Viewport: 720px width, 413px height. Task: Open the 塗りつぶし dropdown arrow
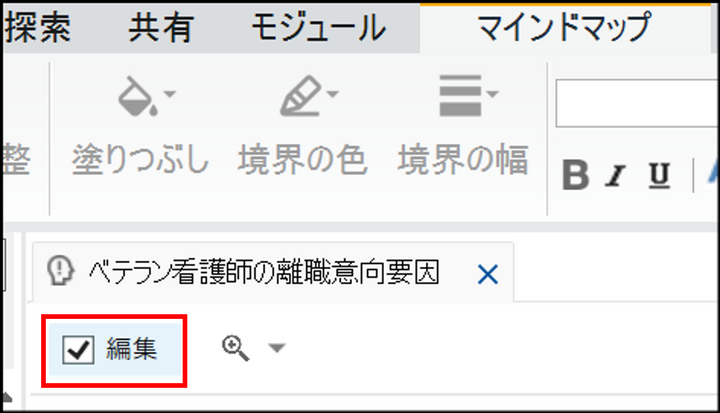(170, 94)
